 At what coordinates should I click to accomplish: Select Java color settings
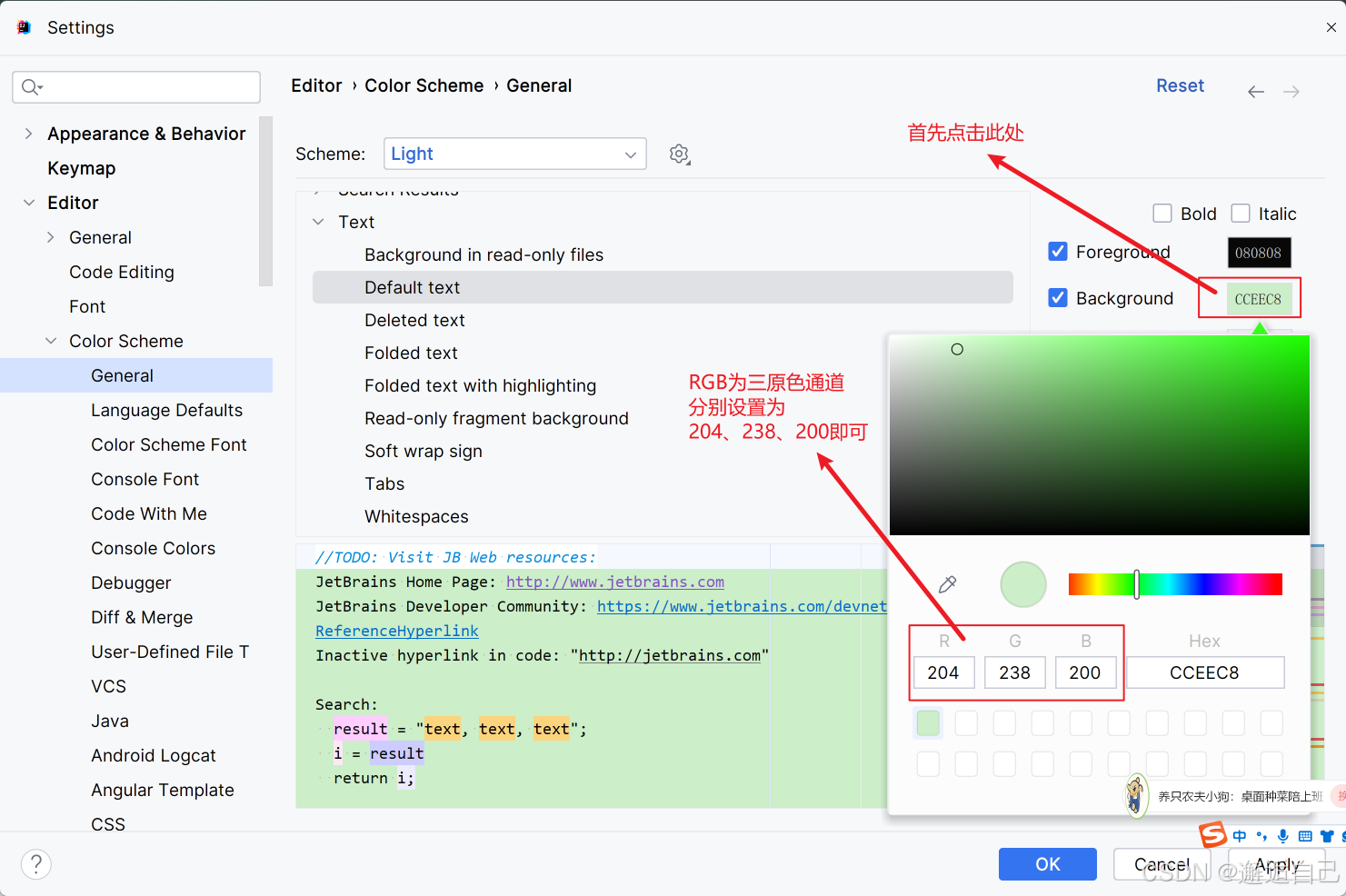[x=110, y=721]
